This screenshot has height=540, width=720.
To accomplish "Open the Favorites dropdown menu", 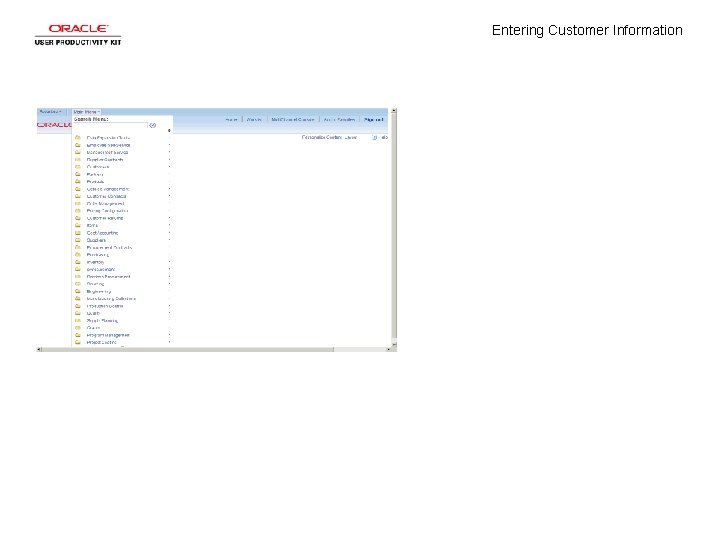I will [x=51, y=112].
